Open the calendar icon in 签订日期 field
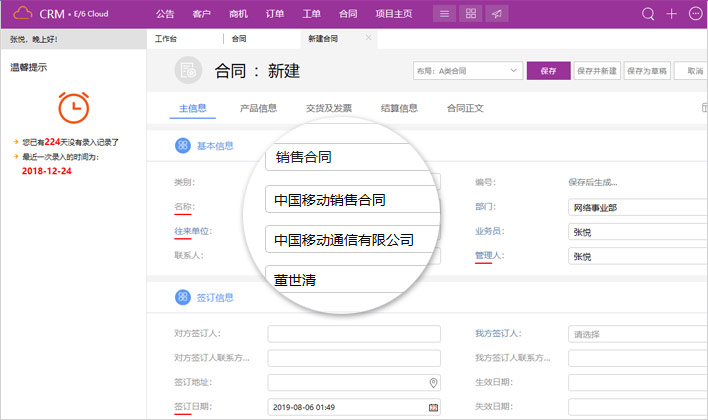This screenshot has height=420, width=708. coord(433,407)
